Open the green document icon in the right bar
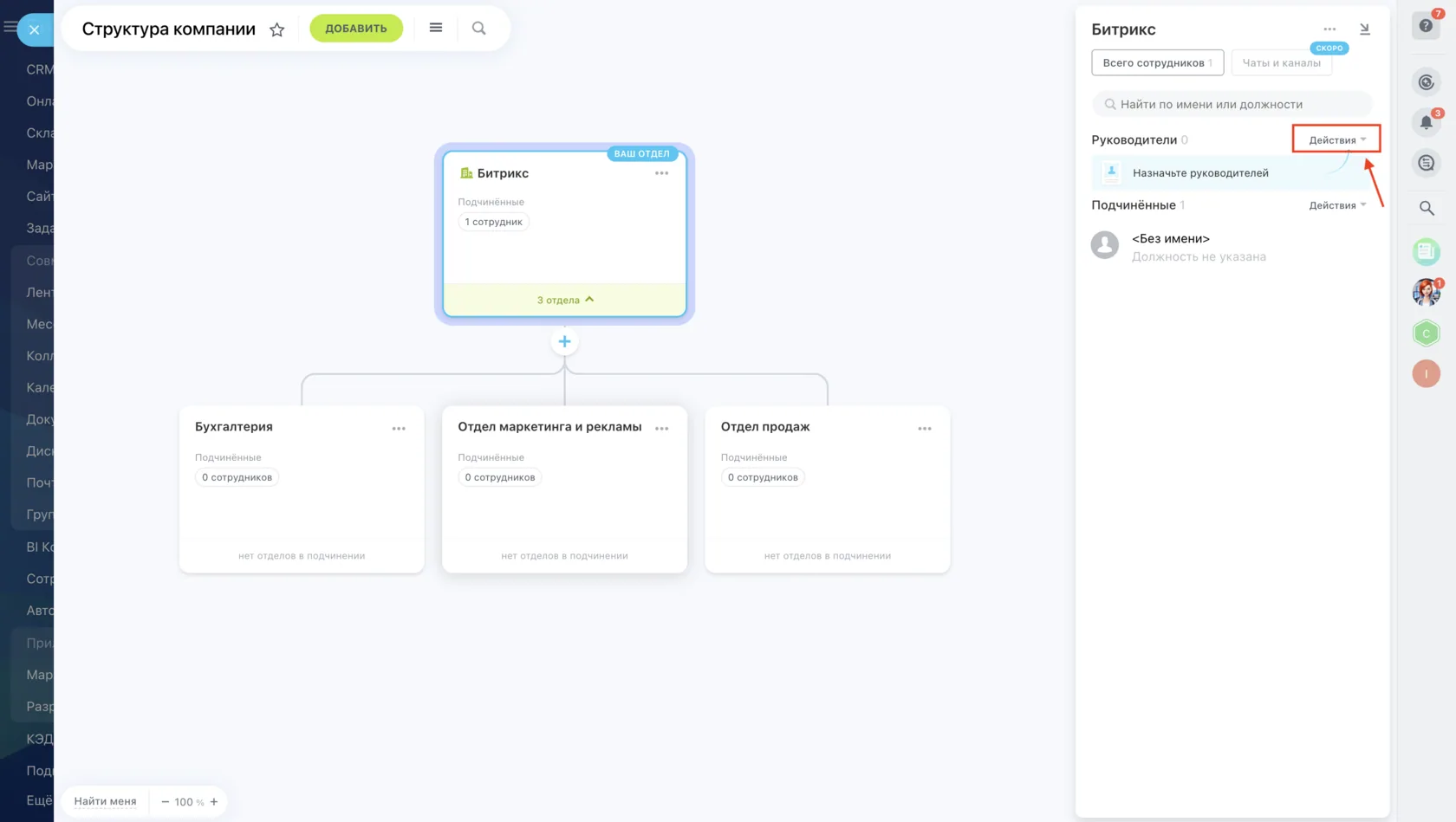The image size is (1456, 822). [x=1427, y=252]
